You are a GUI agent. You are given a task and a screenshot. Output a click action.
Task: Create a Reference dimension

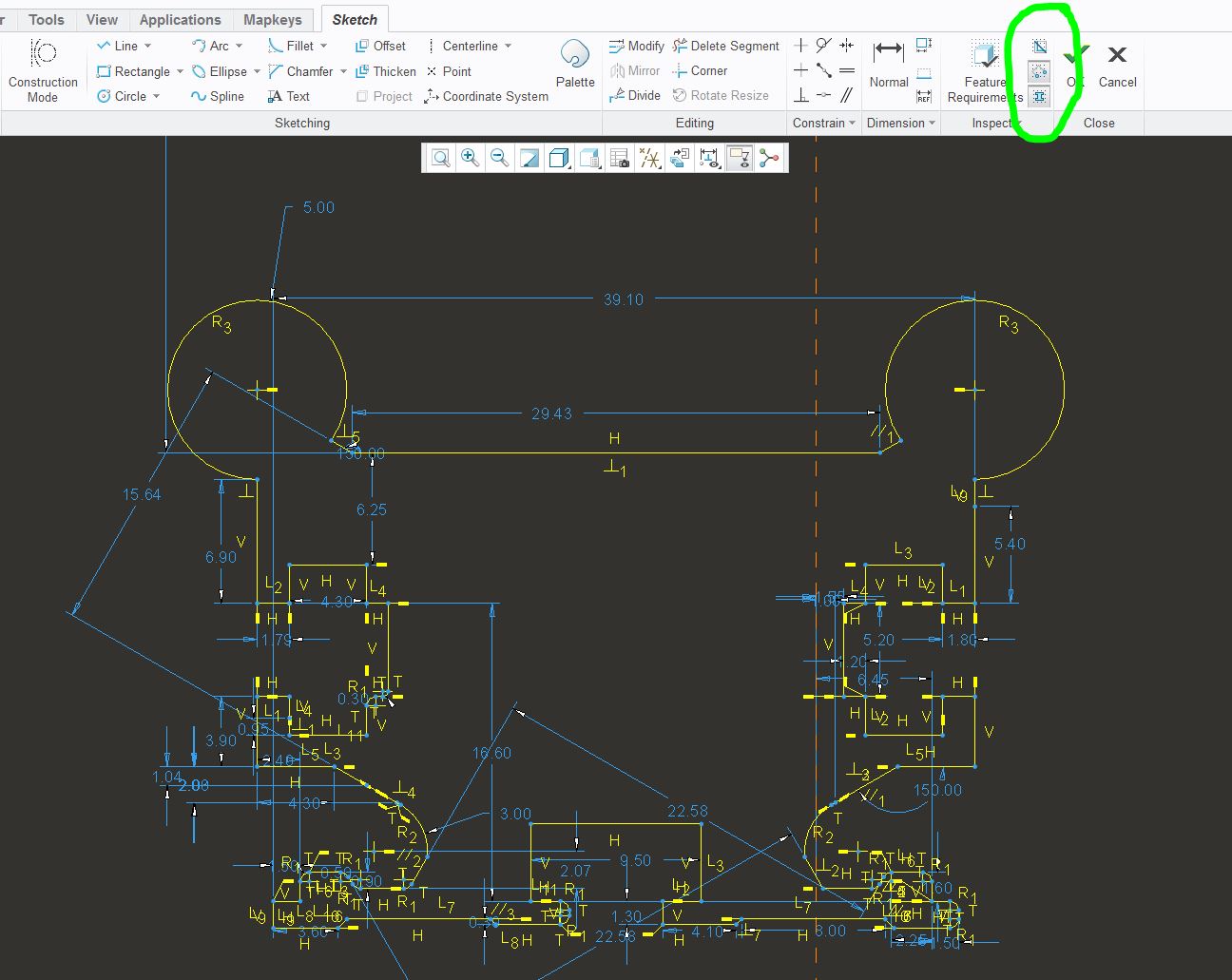tap(924, 96)
